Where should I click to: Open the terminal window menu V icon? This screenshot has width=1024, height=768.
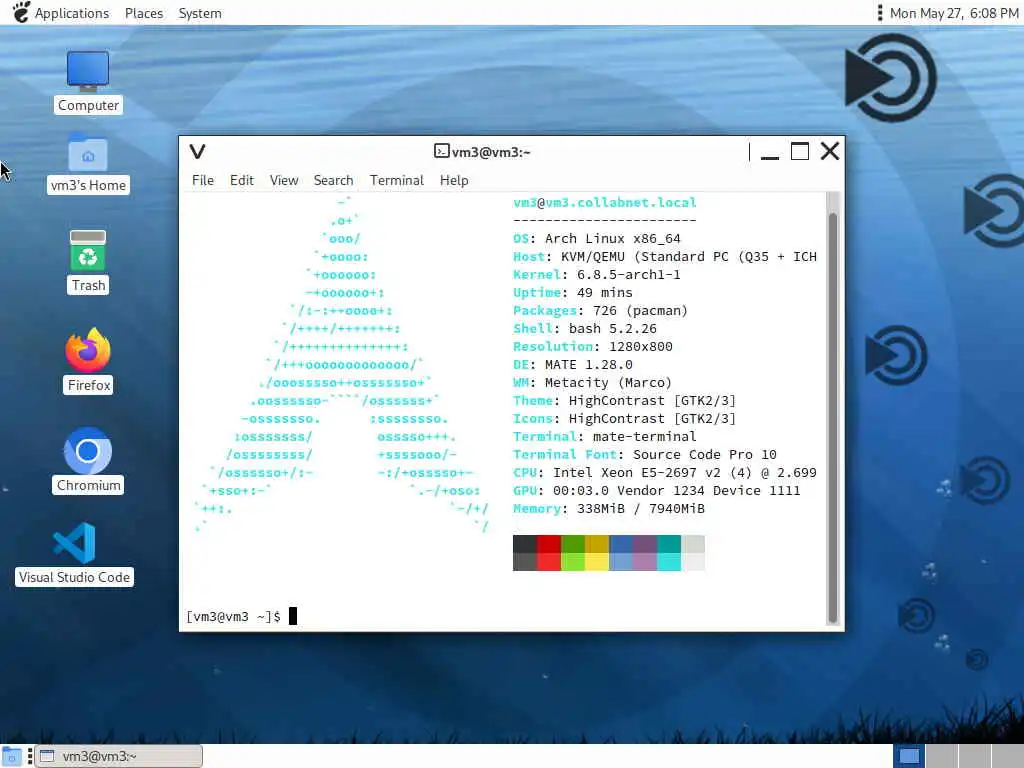pyautogui.click(x=197, y=152)
